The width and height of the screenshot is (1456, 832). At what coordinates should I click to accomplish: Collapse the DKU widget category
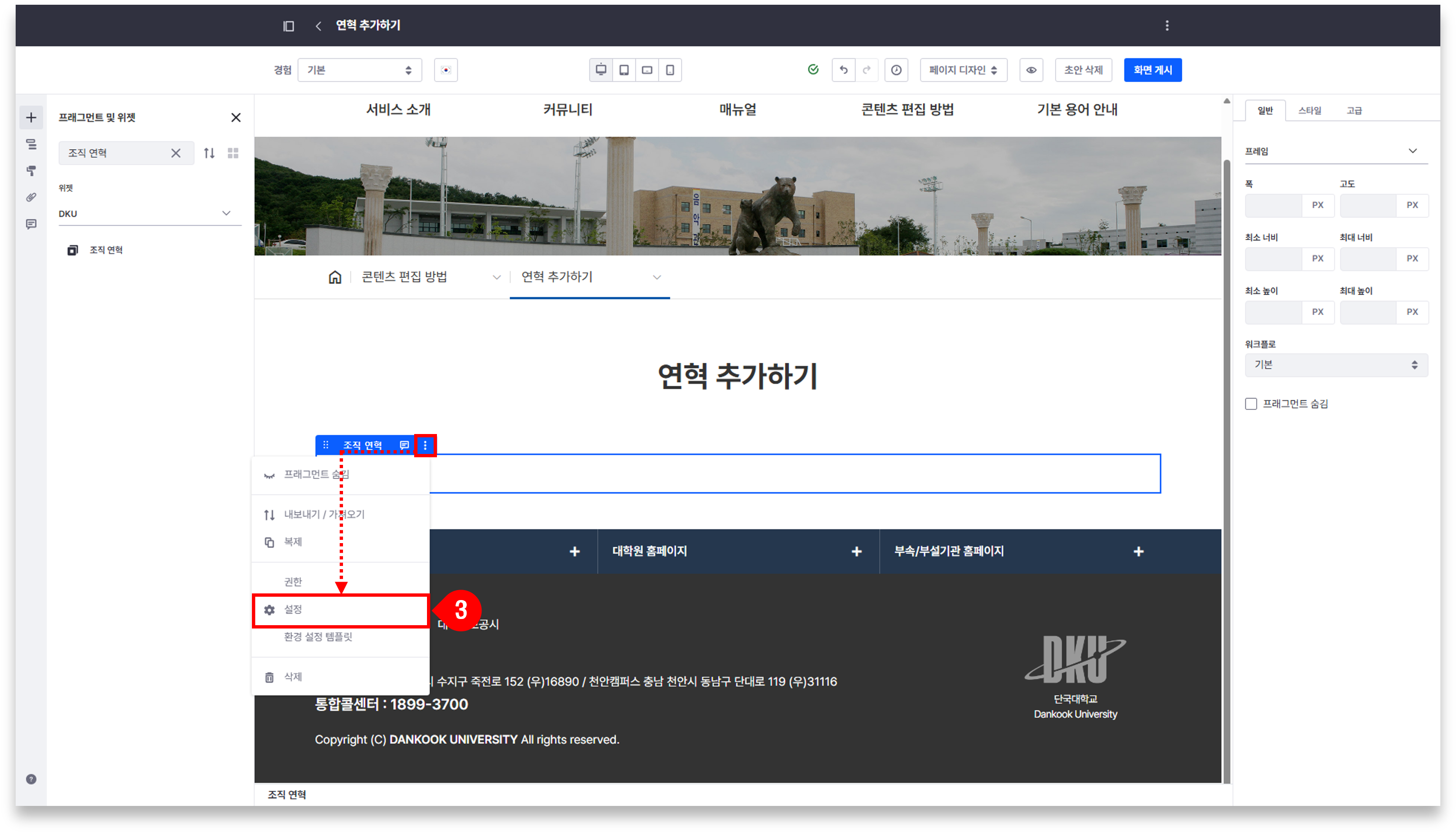tap(226, 213)
